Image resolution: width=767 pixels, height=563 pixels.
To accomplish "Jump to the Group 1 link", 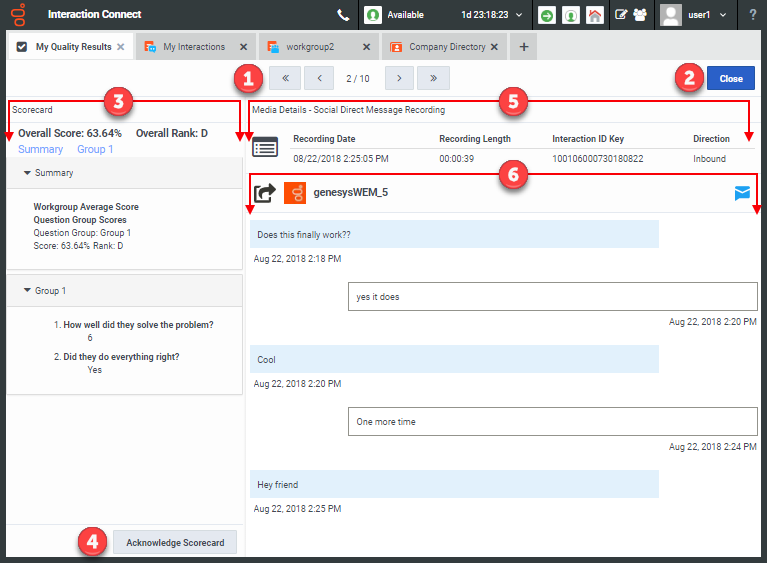I will (x=95, y=149).
